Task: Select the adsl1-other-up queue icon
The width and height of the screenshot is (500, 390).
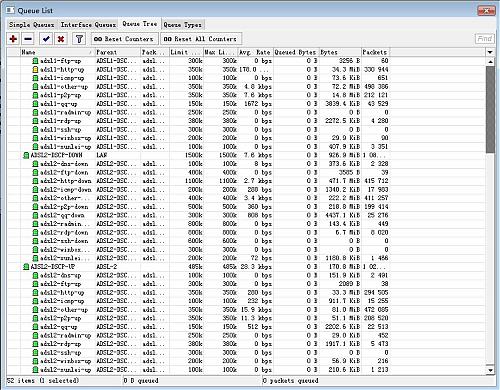Action: pyautogui.click(x=35, y=87)
